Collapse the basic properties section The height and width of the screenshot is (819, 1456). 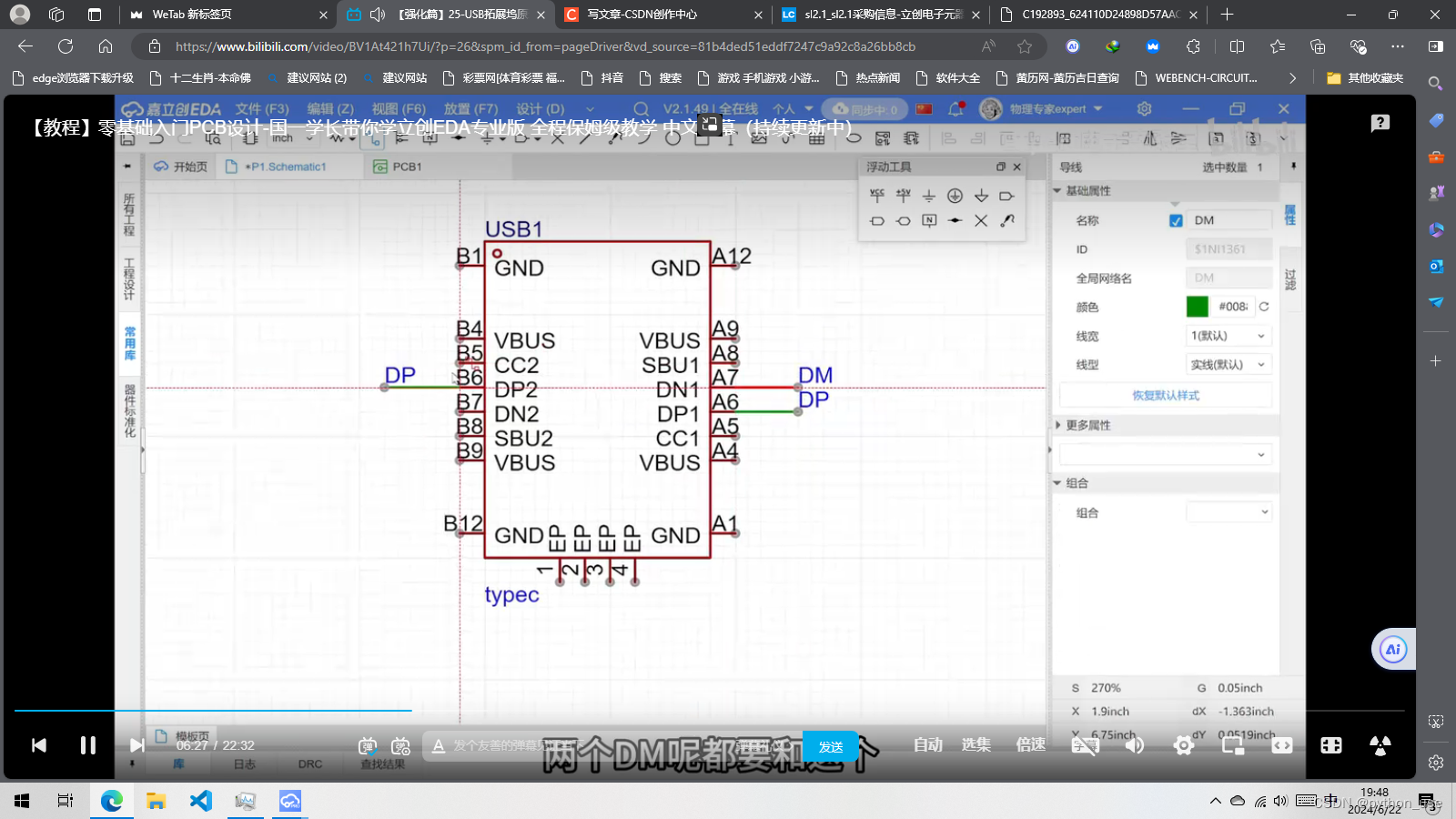[x=1057, y=190]
